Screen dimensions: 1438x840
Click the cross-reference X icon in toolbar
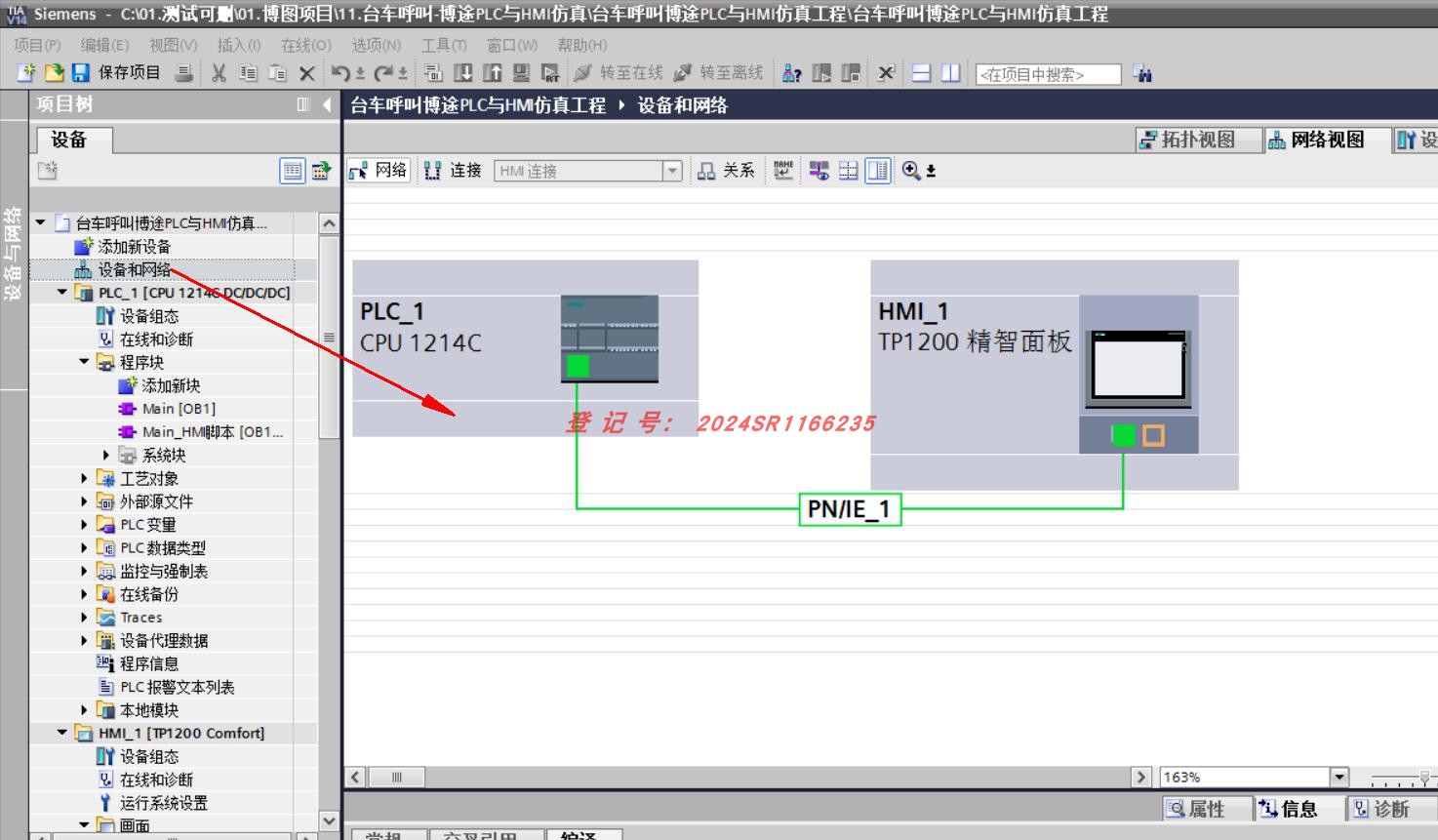pos(886,73)
